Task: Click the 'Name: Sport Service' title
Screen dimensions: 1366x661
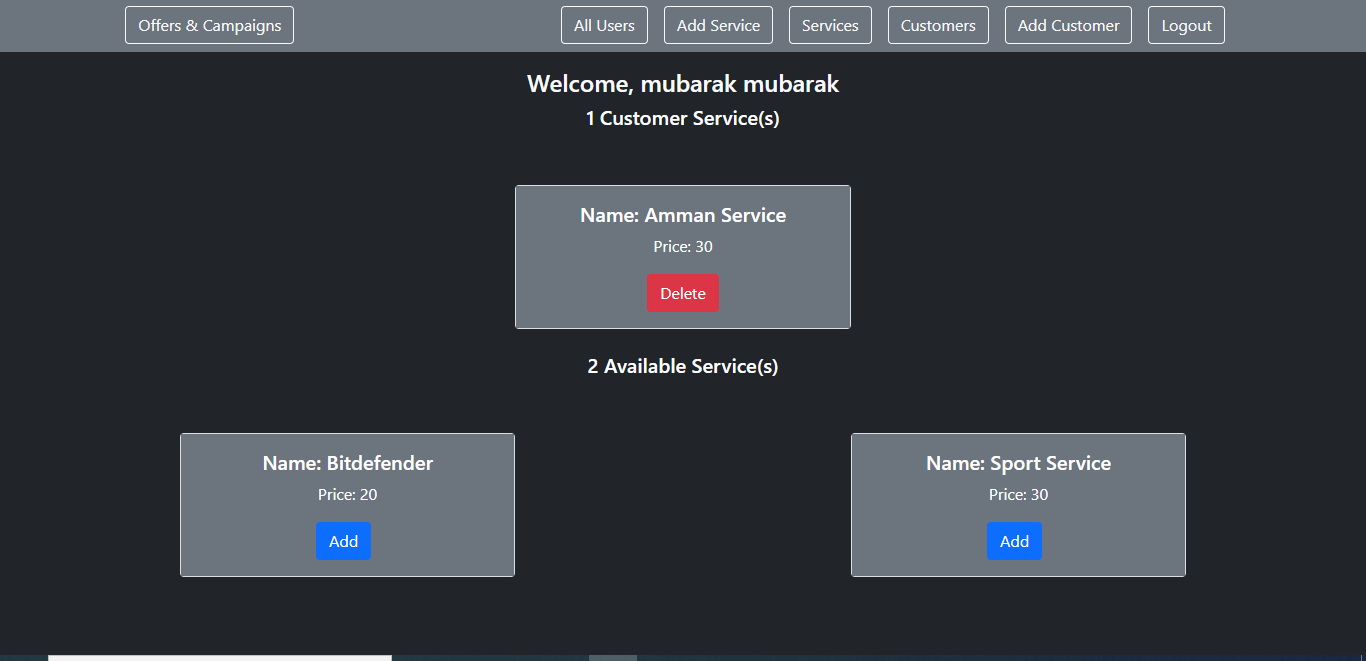Action: click(1018, 463)
